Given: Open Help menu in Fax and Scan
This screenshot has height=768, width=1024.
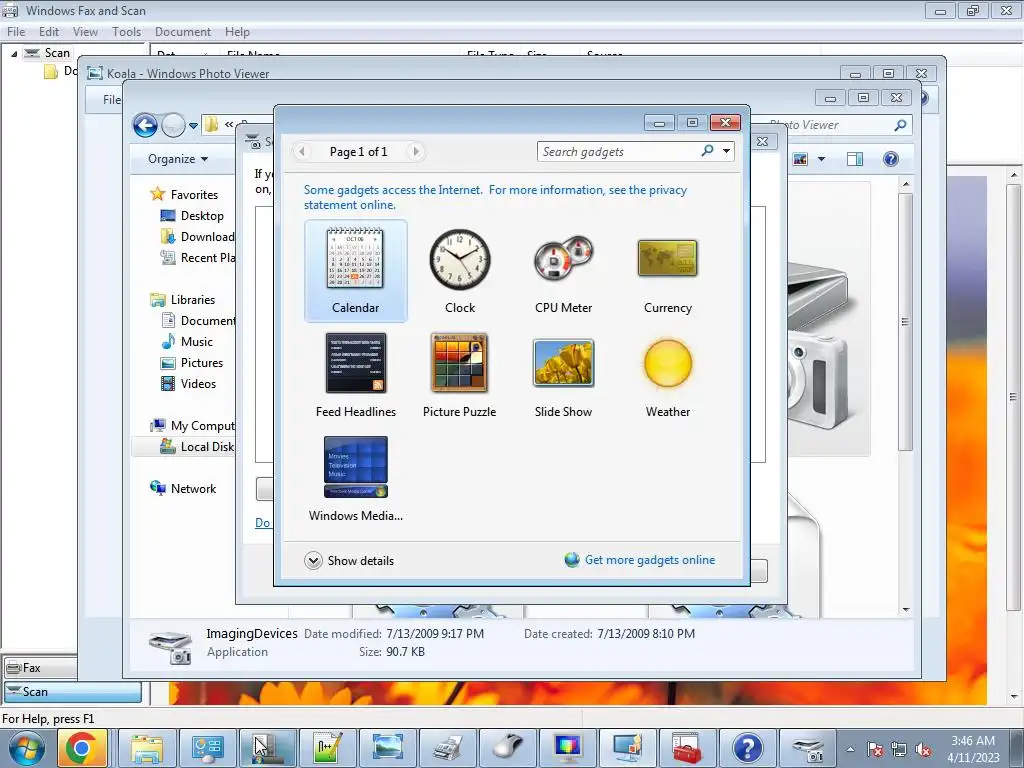Looking at the screenshot, I should [x=237, y=31].
